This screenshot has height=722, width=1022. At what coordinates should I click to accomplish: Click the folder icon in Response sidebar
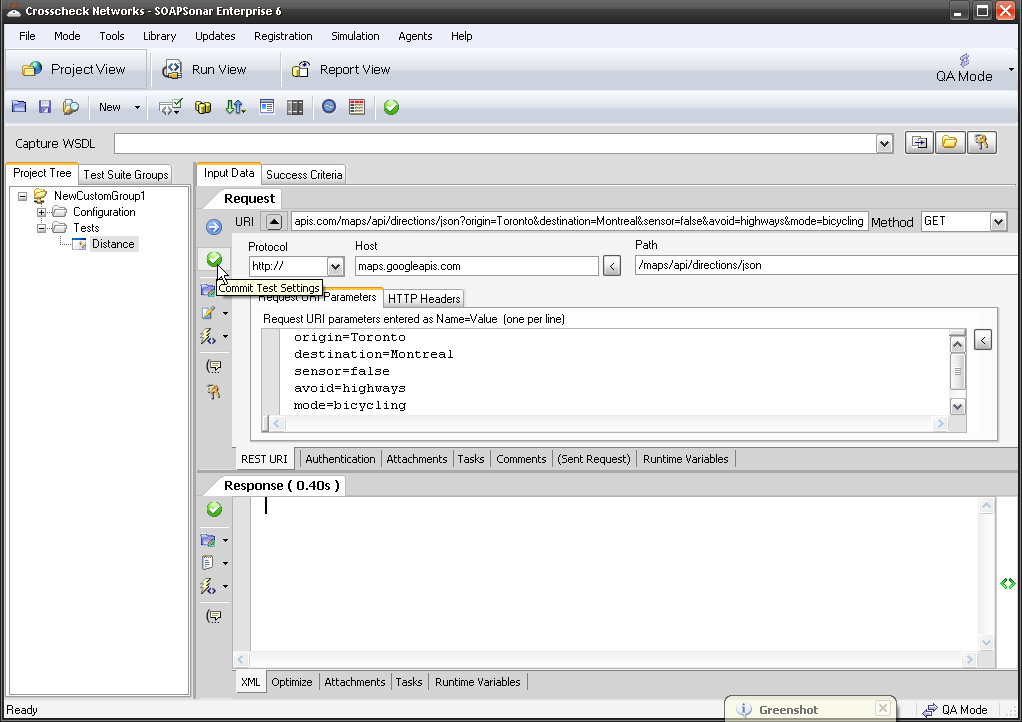click(x=208, y=540)
